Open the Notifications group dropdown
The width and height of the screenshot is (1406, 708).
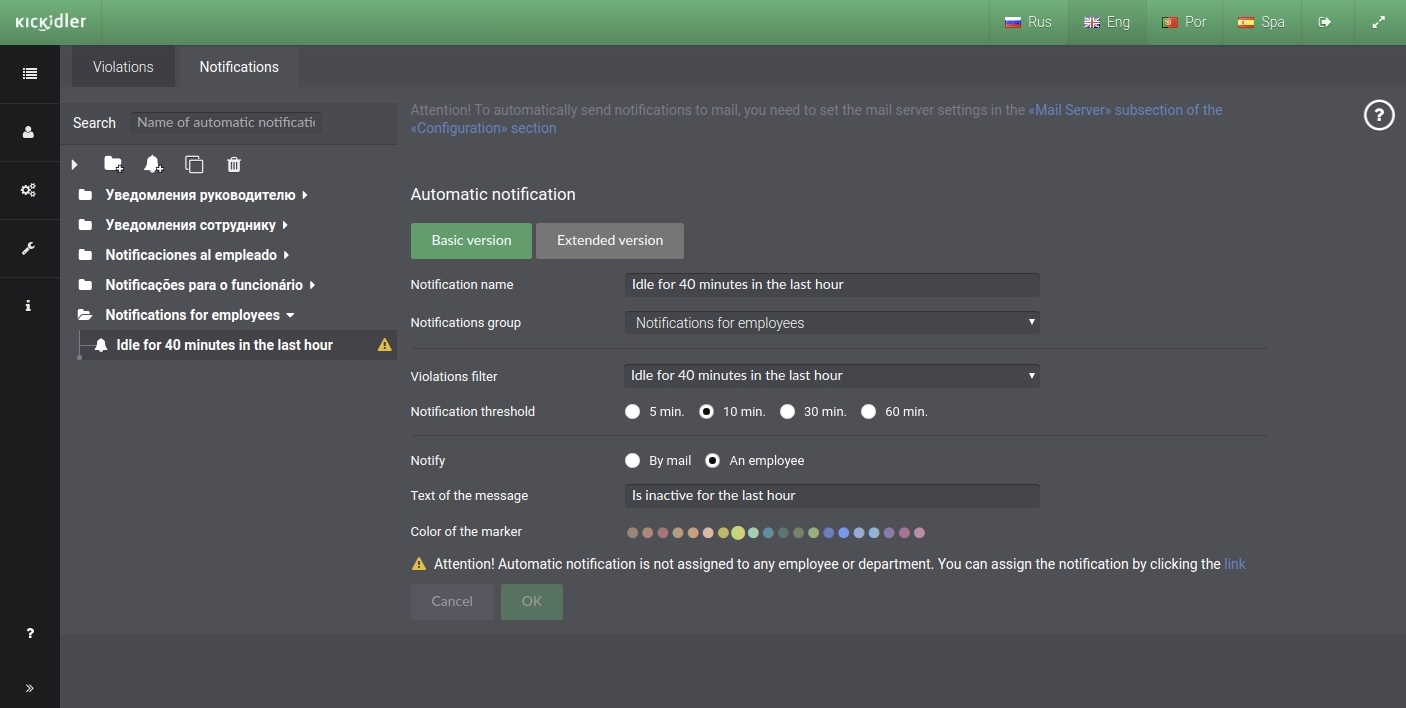click(832, 322)
